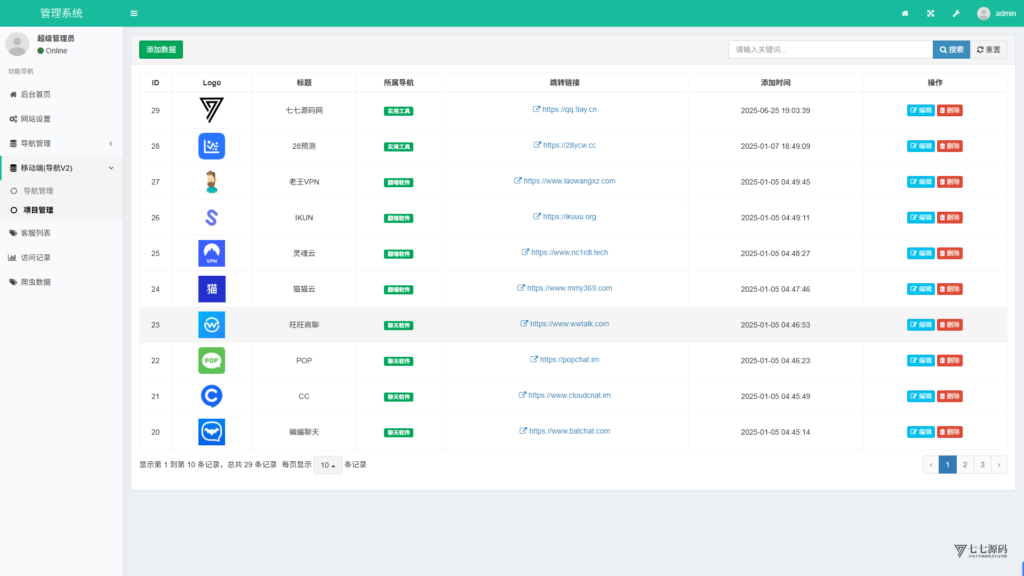
Task: Edit the IKUN entry
Action: tap(921, 217)
